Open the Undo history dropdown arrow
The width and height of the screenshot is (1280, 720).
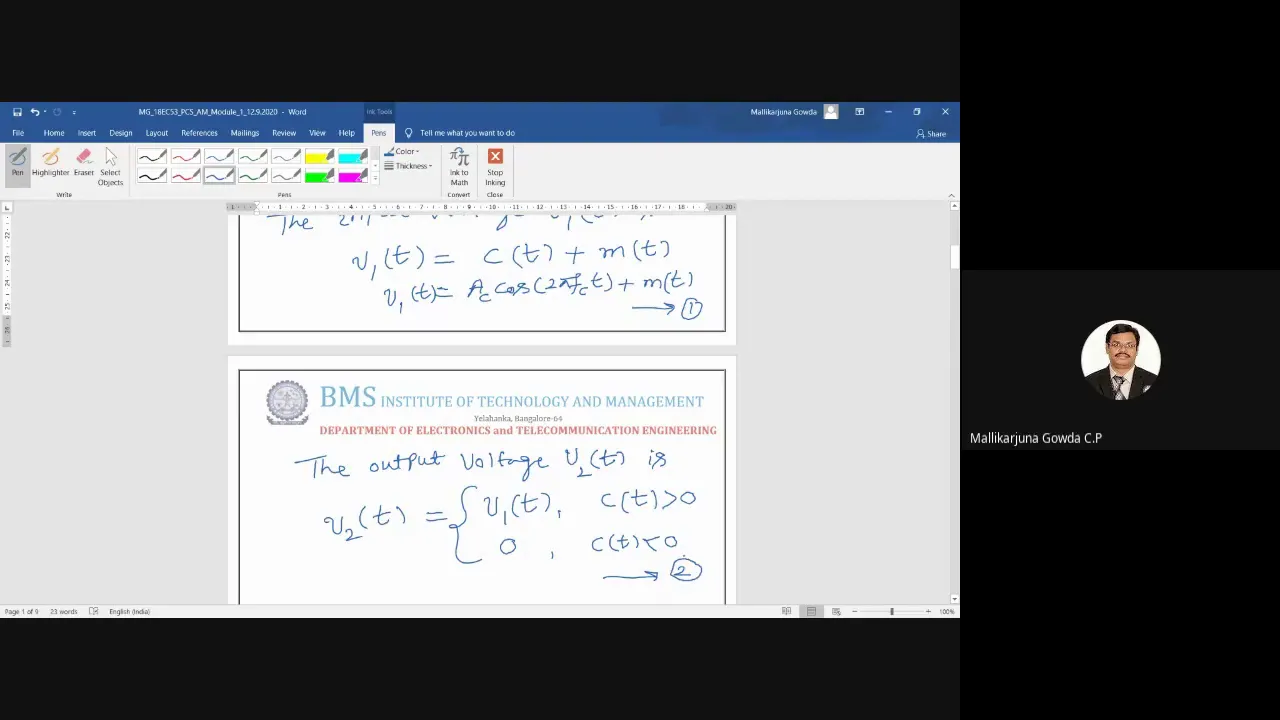click(45, 112)
